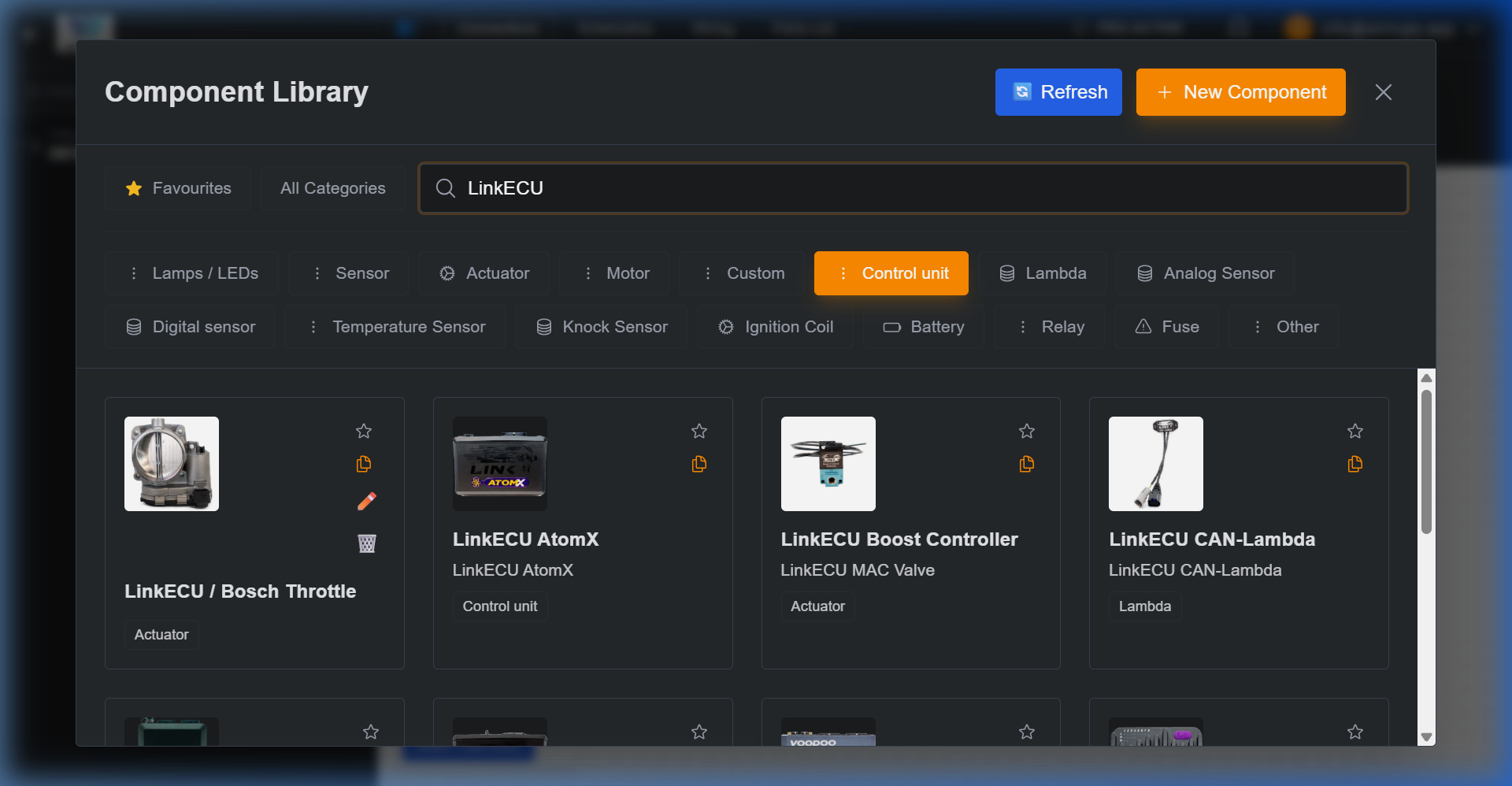Click the scrollbar down arrow
Screen dimensions: 1512x786
1426,737
